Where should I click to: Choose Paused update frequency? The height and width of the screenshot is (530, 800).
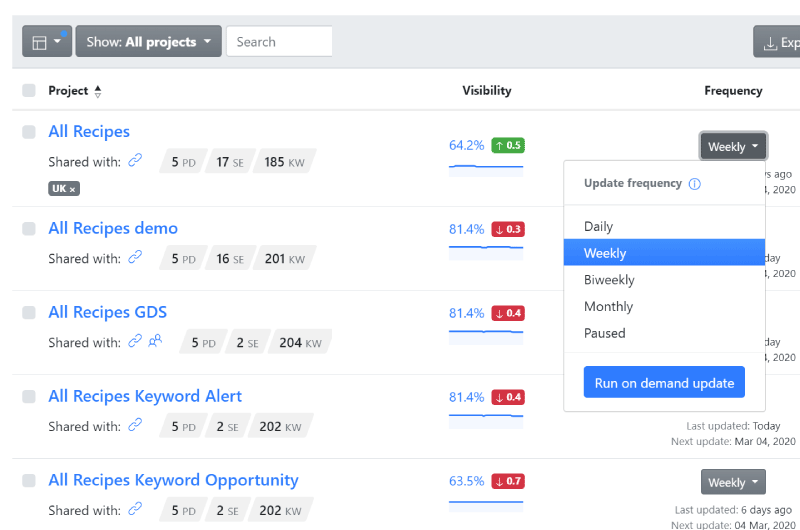coord(664,333)
